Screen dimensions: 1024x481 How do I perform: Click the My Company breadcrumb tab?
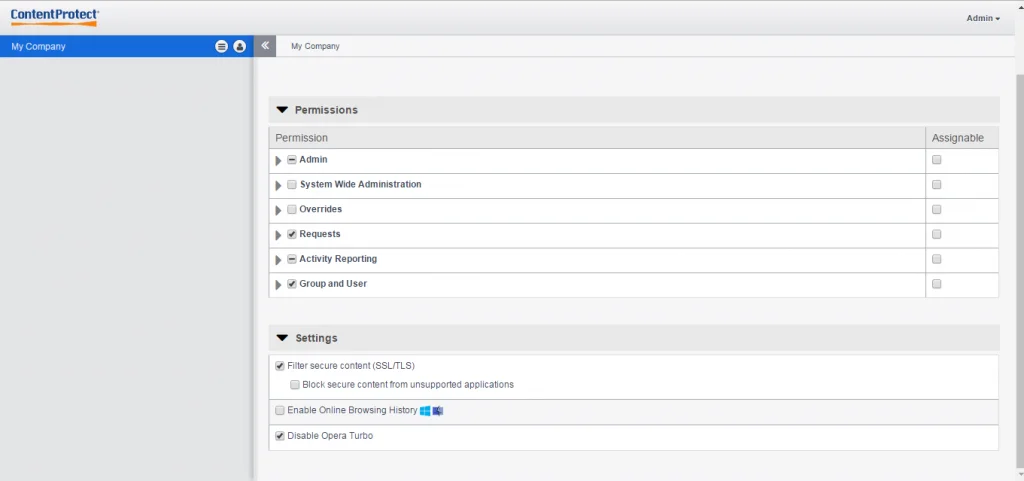(315, 46)
